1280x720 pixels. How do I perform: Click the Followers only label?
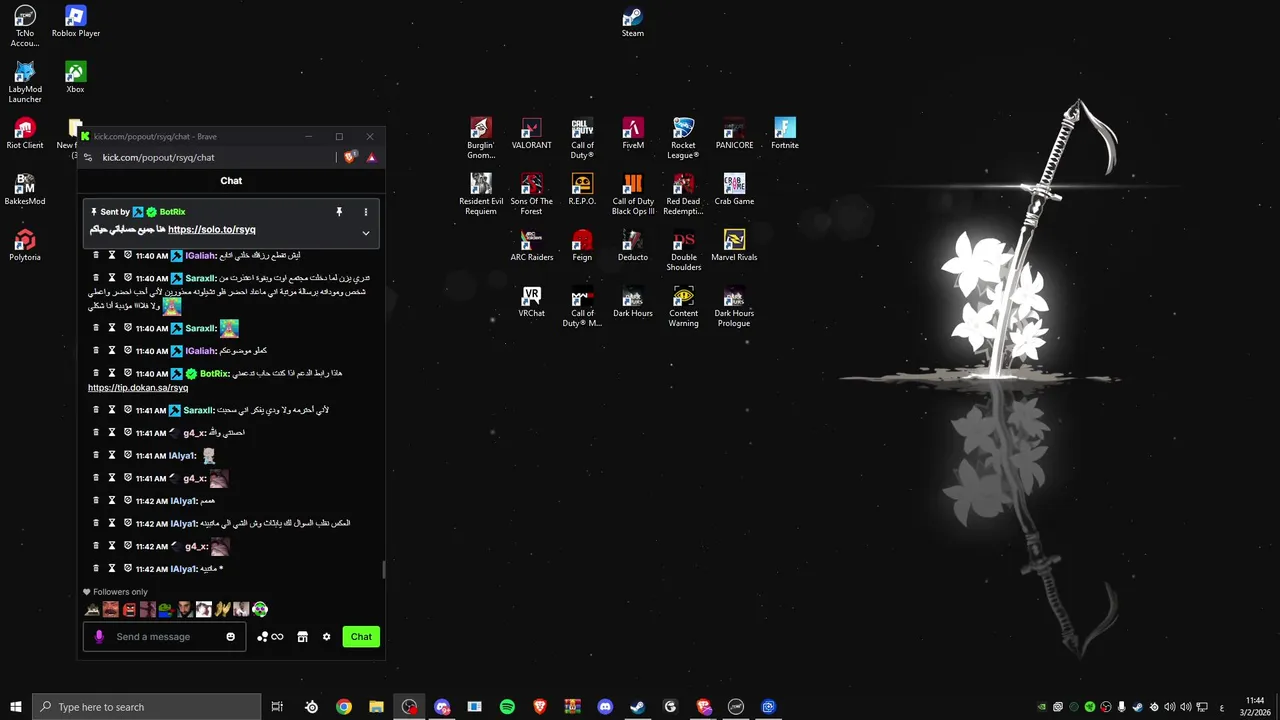tap(120, 592)
